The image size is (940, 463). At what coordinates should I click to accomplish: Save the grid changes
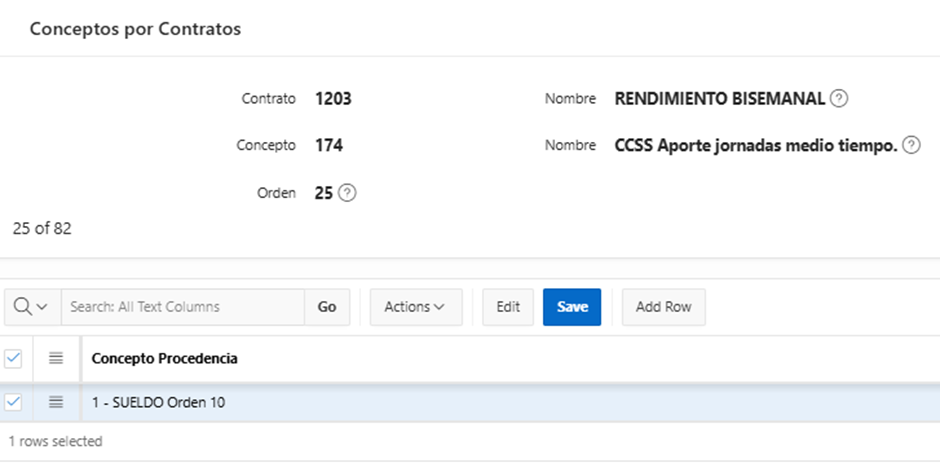[x=572, y=307]
